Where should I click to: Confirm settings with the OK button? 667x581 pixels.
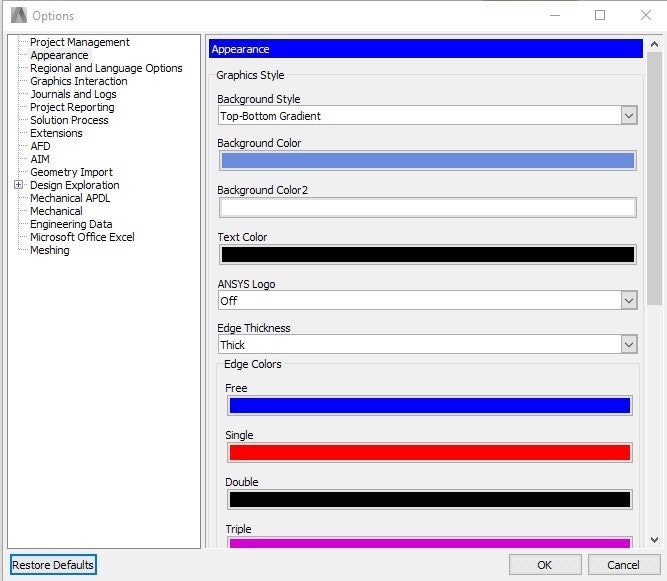(545, 565)
